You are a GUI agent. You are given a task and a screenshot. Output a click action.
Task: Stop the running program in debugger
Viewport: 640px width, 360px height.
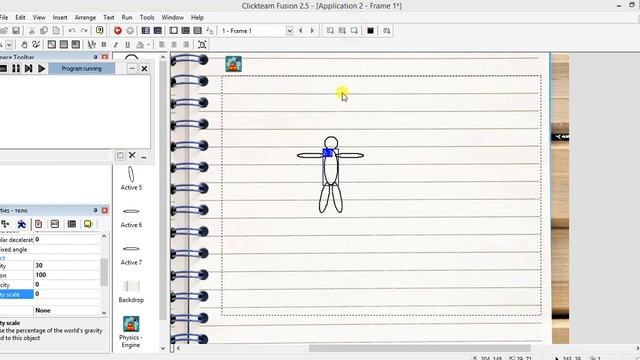[x=3, y=69]
